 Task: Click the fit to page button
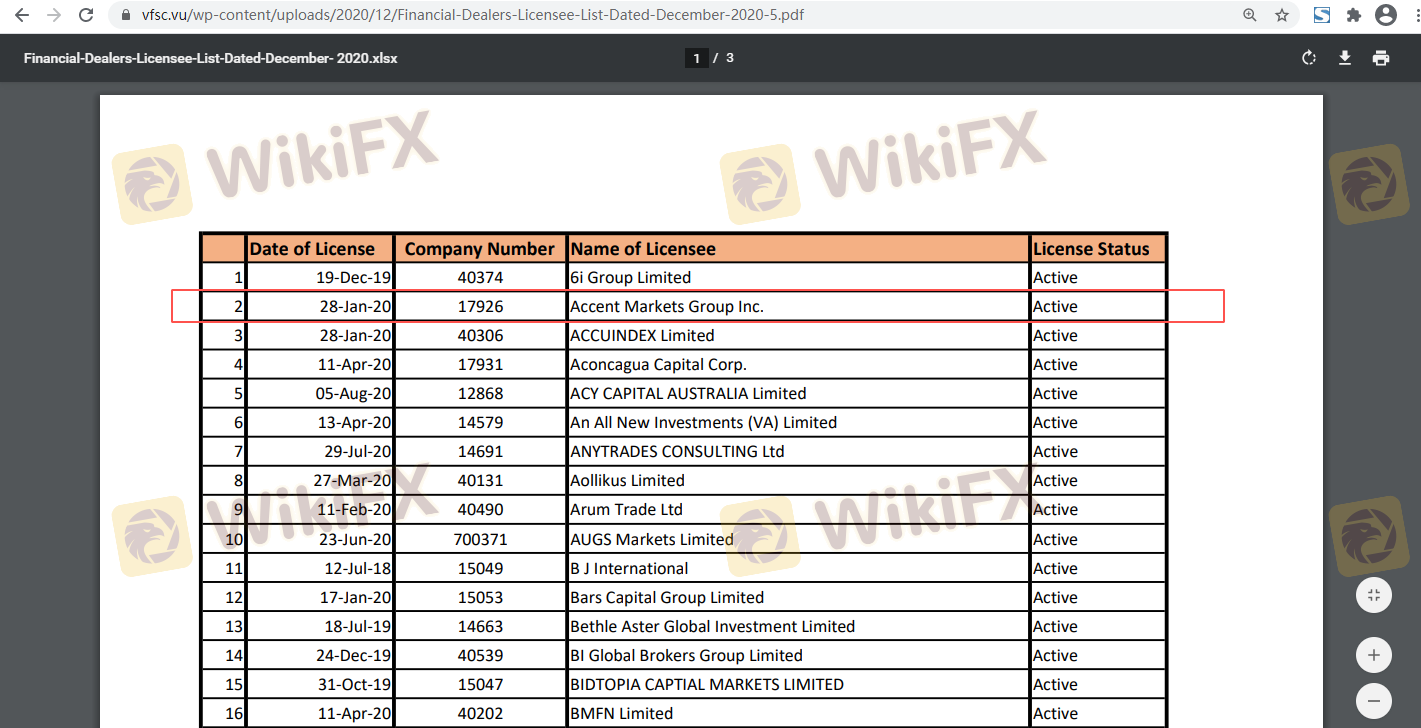coord(1374,596)
